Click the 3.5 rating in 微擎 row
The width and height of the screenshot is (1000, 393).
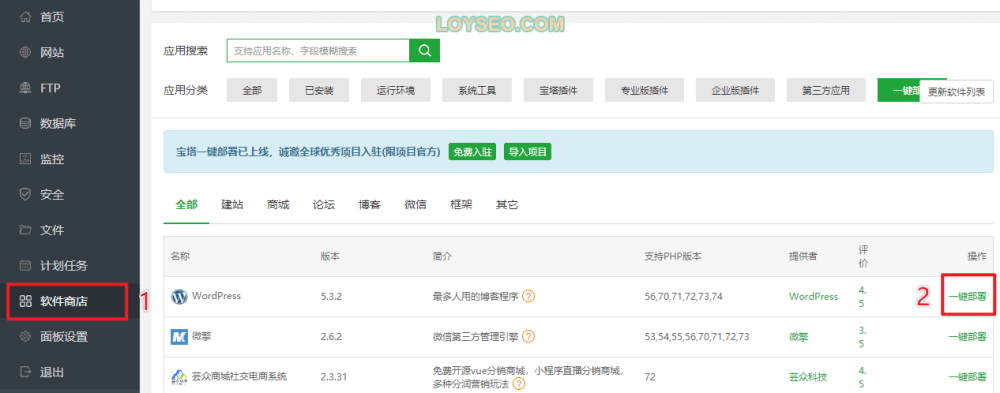point(862,336)
